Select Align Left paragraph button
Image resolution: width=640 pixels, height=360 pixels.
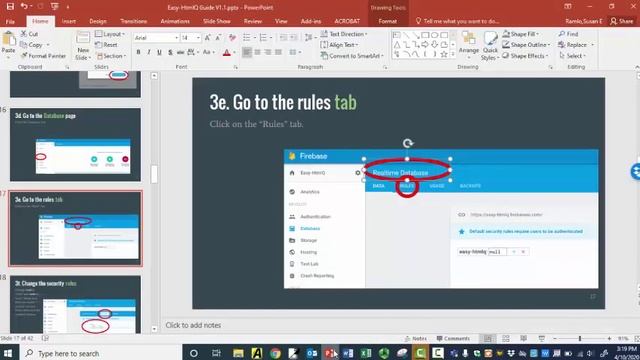pyautogui.click(x=247, y=52)
